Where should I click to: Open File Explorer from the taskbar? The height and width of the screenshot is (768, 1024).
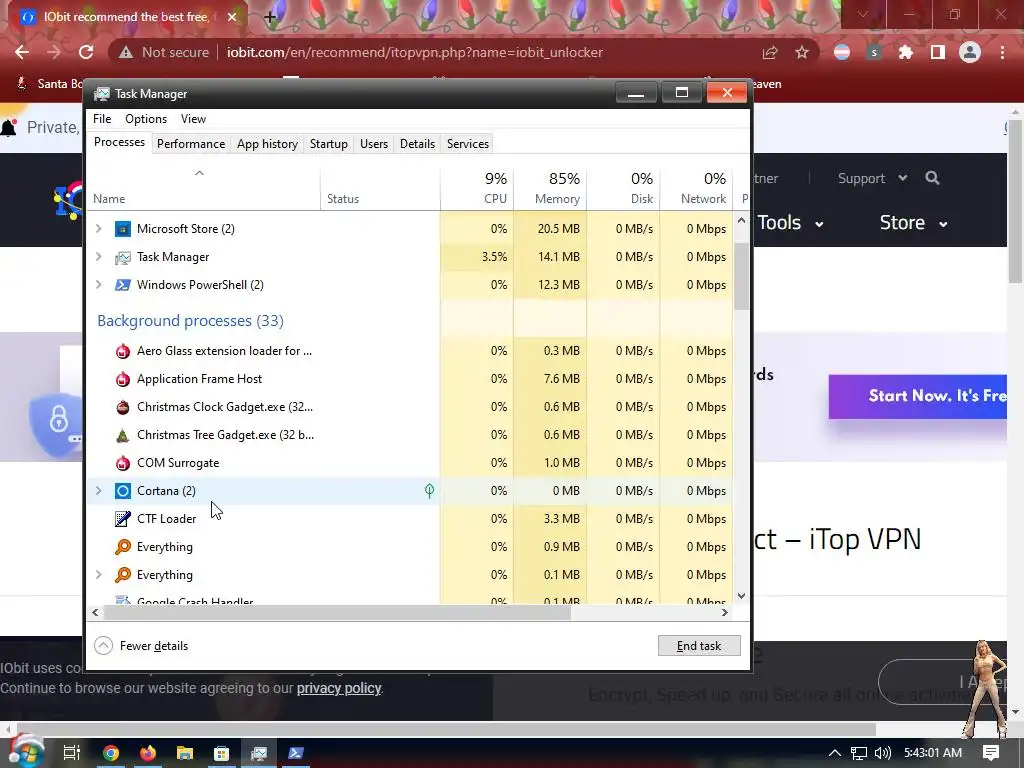pos(185,753)
